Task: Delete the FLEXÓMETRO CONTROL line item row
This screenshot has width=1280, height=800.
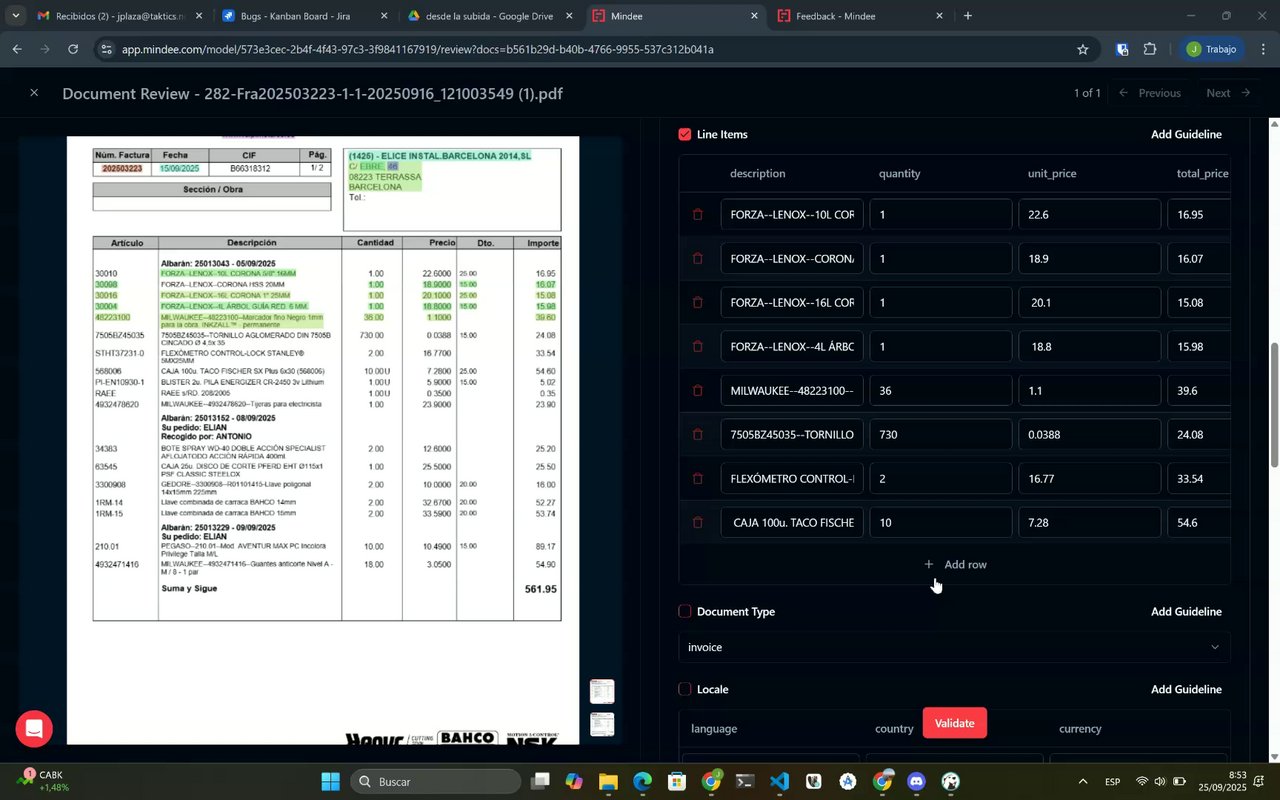Action: point(698,478)
